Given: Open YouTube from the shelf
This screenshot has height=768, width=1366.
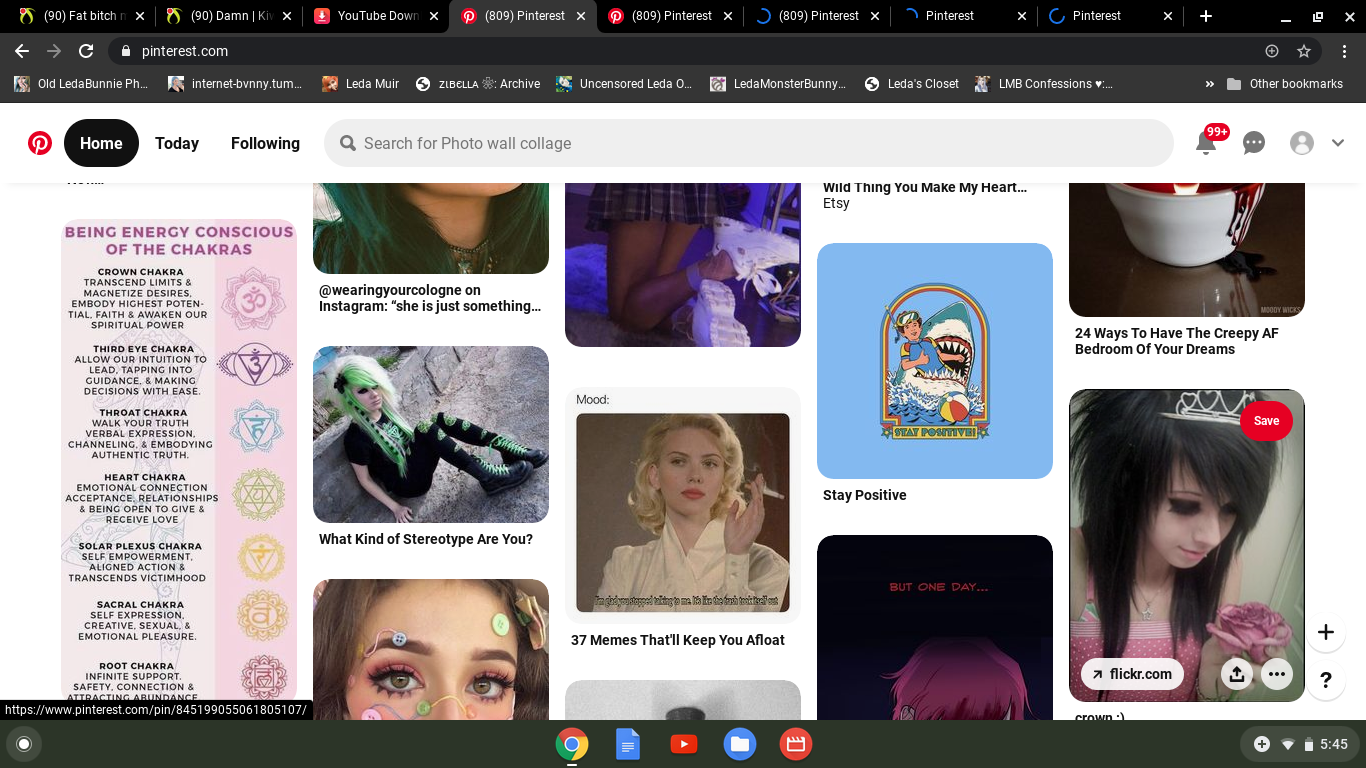Looking at the screenshot, I should point(684,744).
